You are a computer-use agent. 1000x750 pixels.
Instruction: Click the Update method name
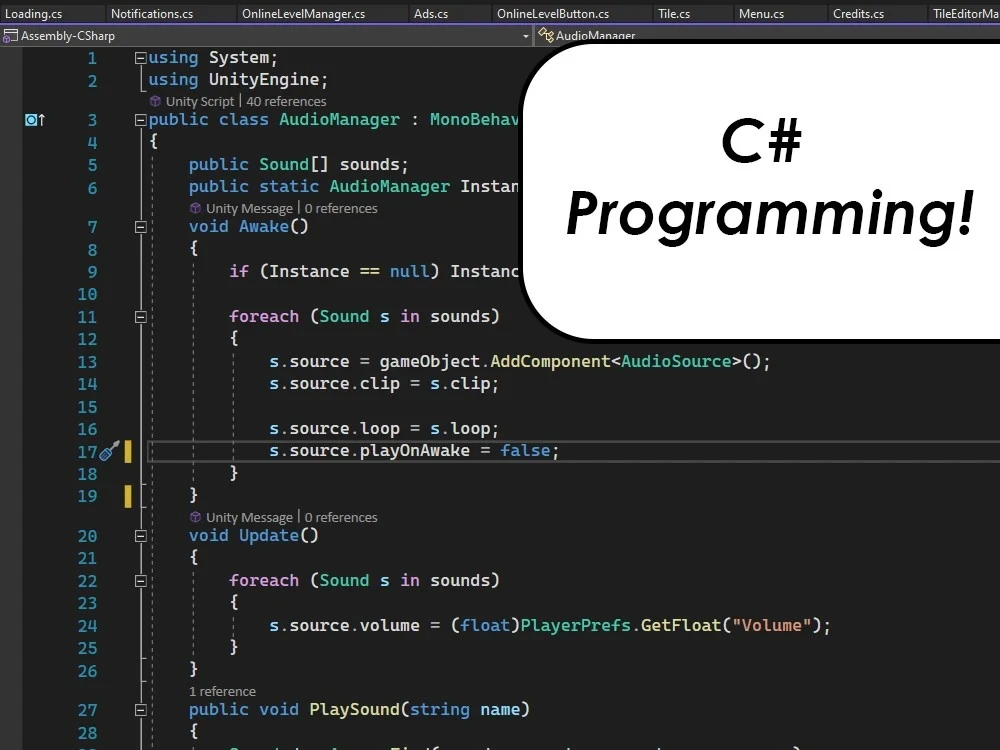coord(268,536)
